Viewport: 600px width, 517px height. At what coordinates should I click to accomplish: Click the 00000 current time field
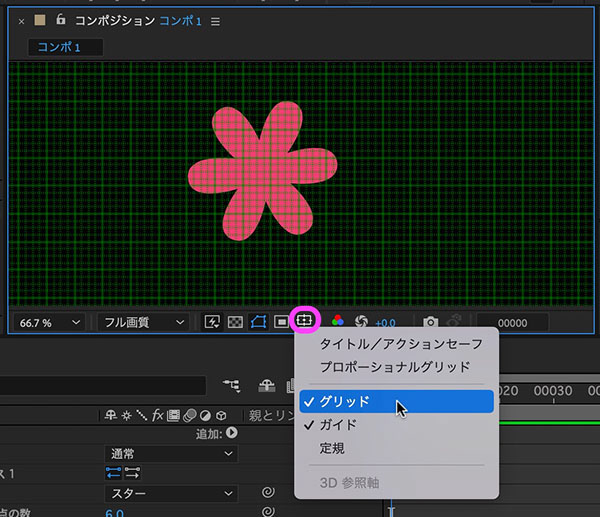[x=512, y=323]
